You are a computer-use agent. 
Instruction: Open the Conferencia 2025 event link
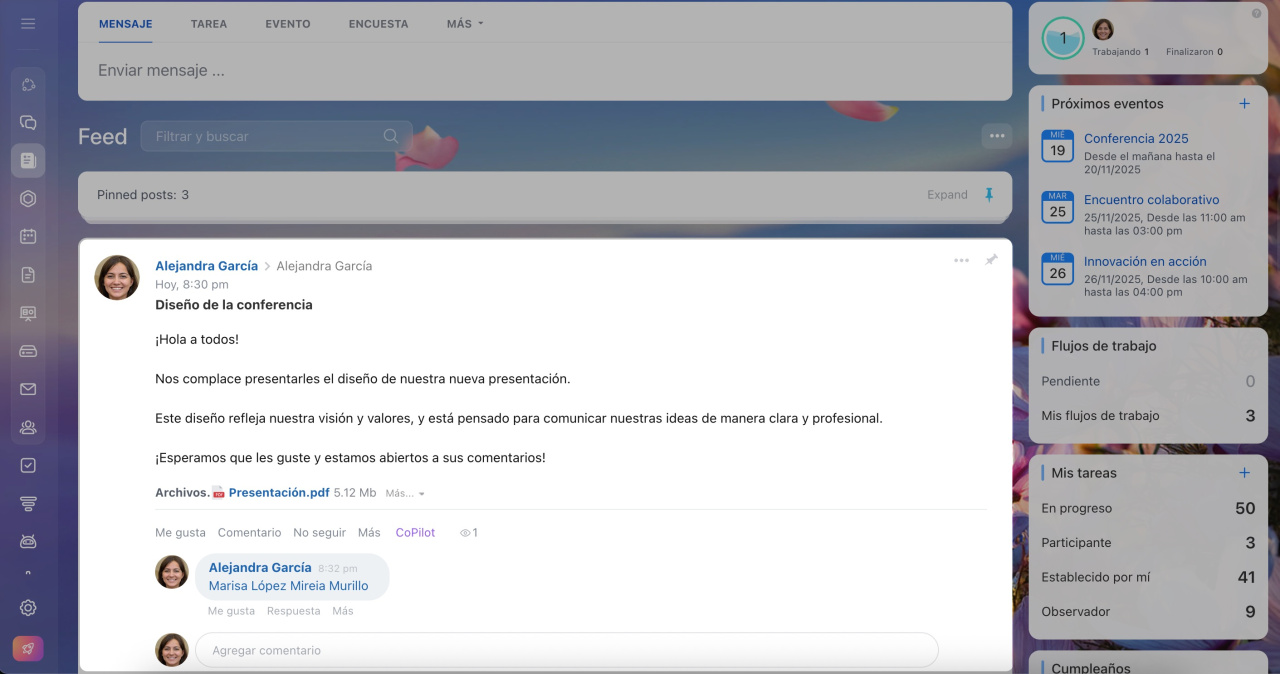tap(1136, 139)
